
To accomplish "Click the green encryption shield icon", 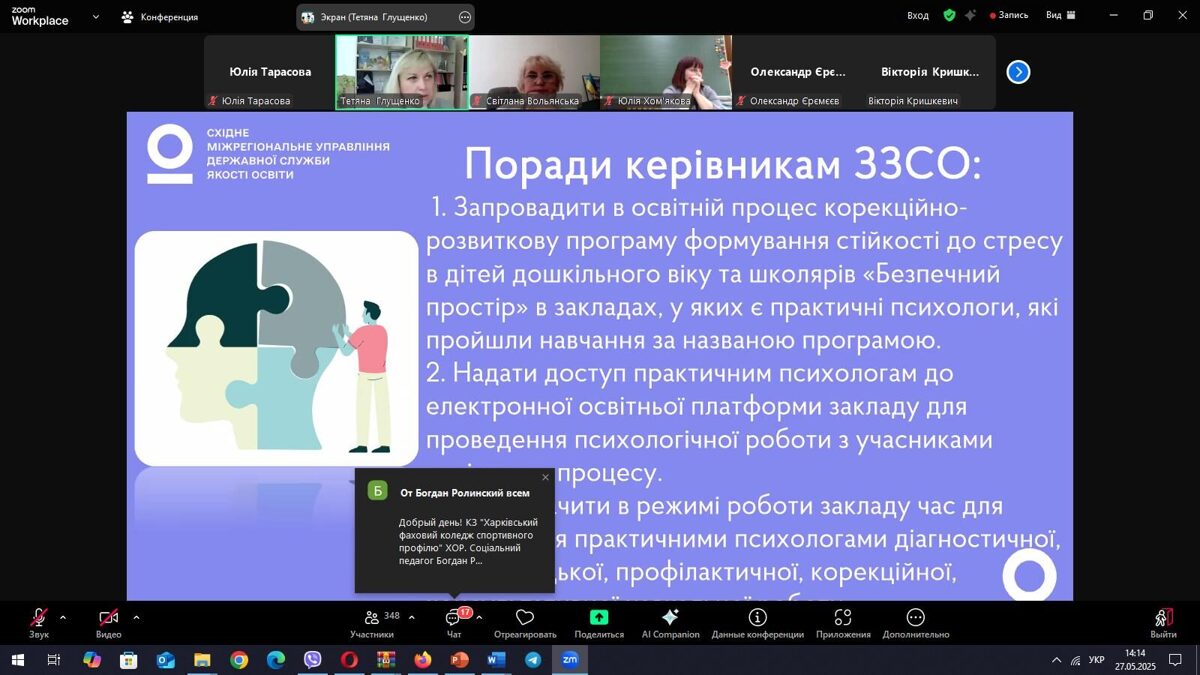I will pyautogui.click(x=949, y=15).
